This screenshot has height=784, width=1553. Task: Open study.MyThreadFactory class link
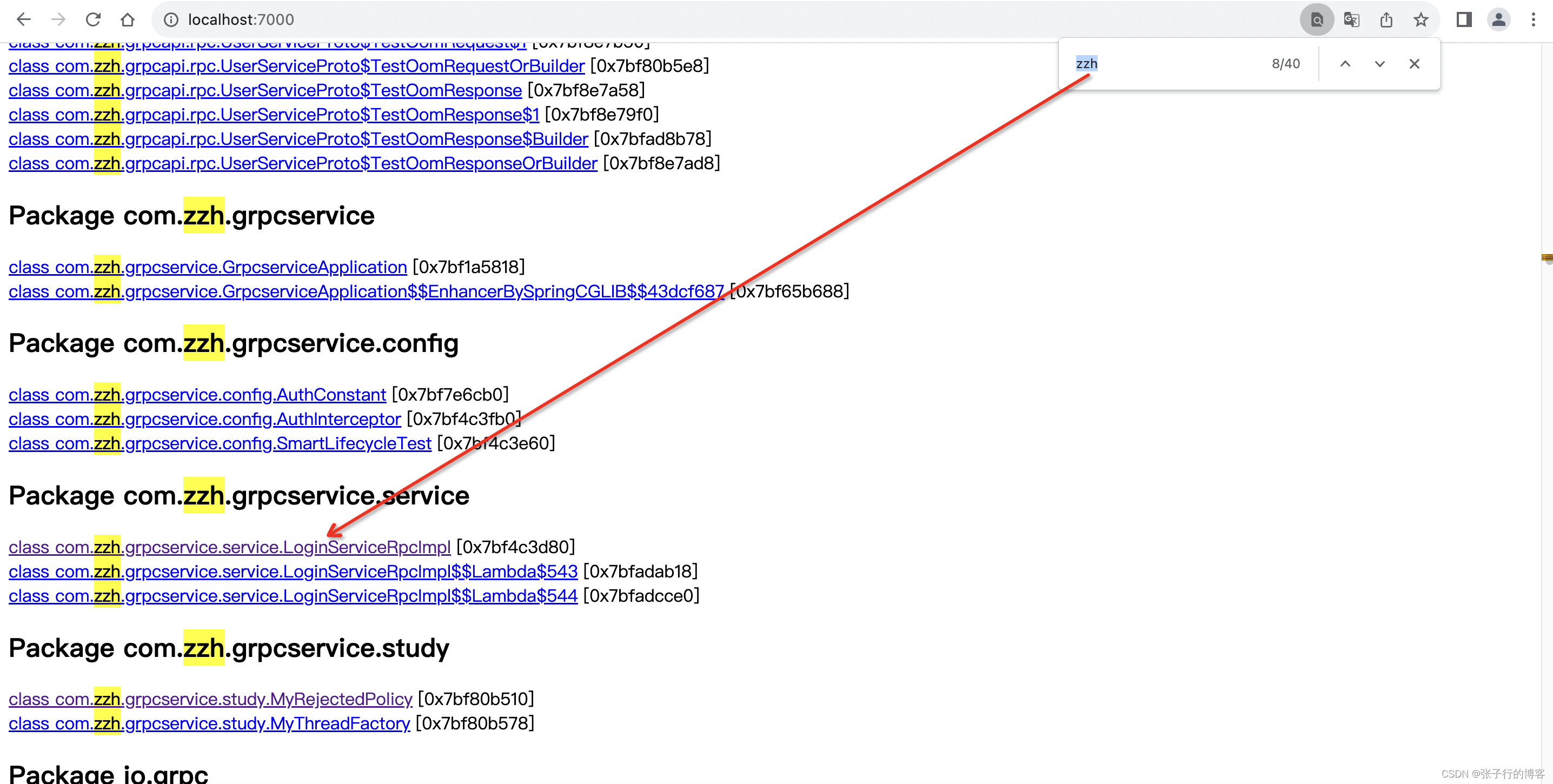tap(209, 724)
